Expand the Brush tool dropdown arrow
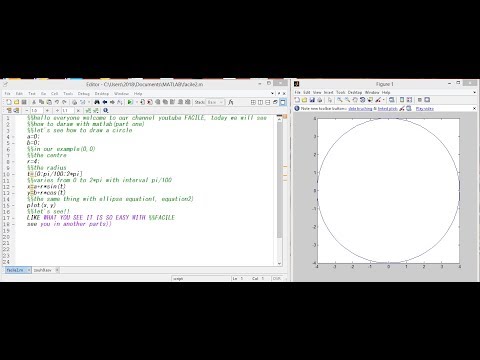The height and width of the screenshot is (360, 480). point(384,100)
